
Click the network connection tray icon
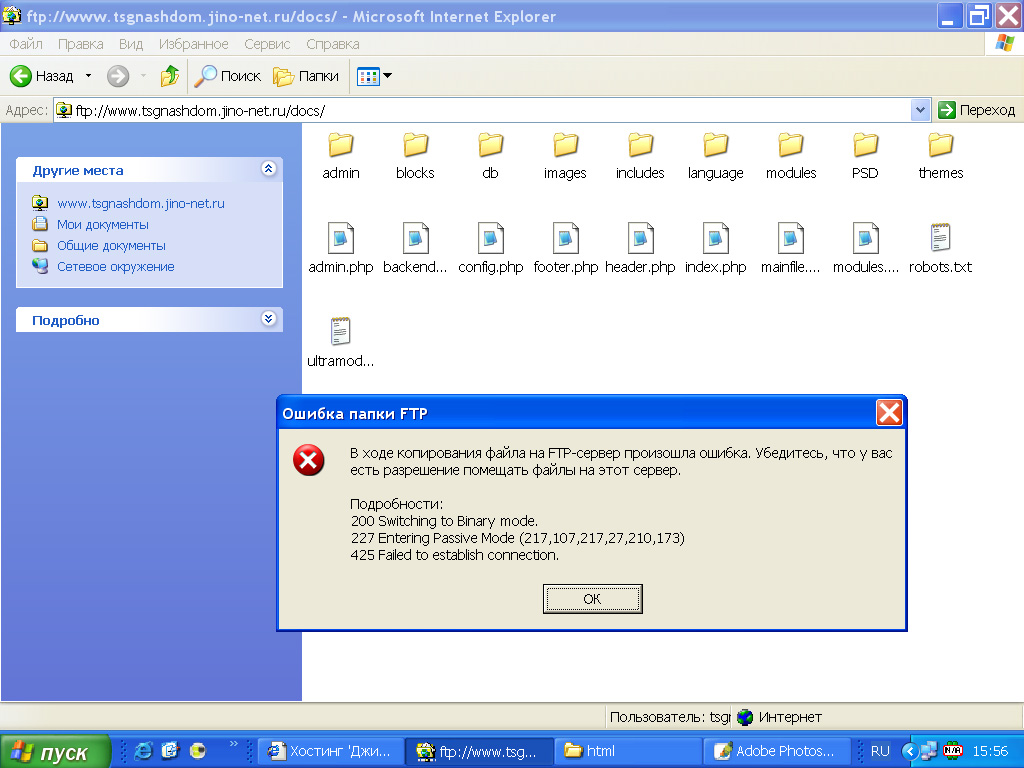click(x=929, y=752)
